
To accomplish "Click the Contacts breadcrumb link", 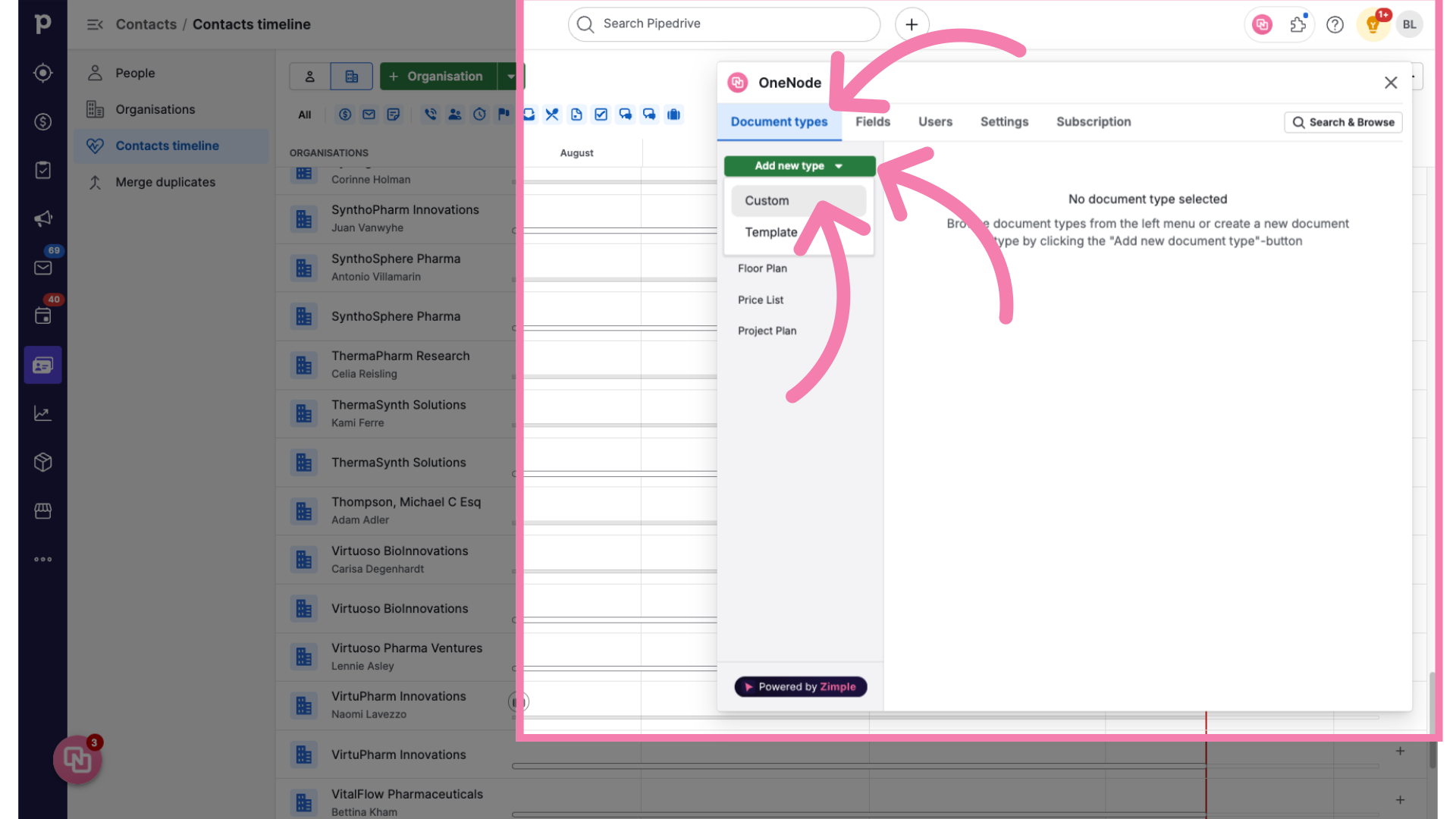I will [x=146, y=24].
